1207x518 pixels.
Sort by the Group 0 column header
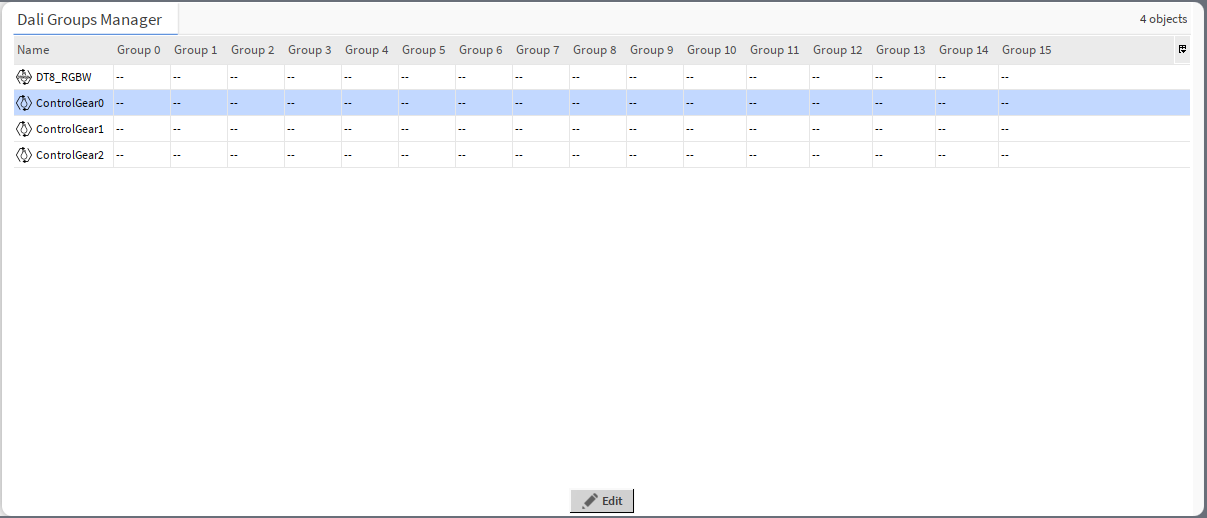(142, 50)
